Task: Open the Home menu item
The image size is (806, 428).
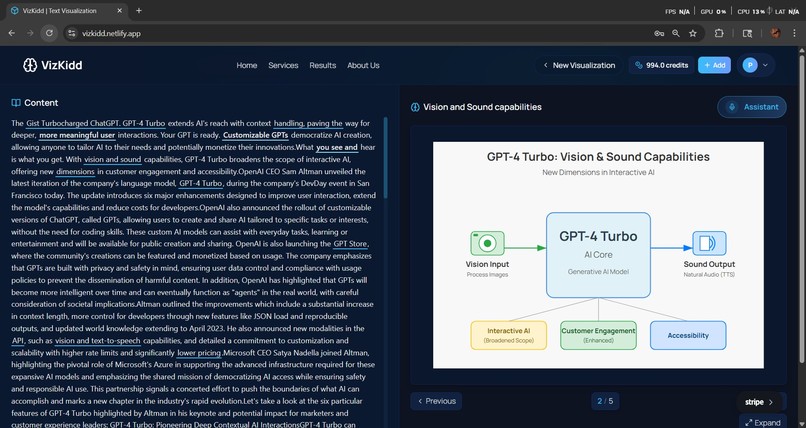Action: pyautogui.click(x=247, y=65)
